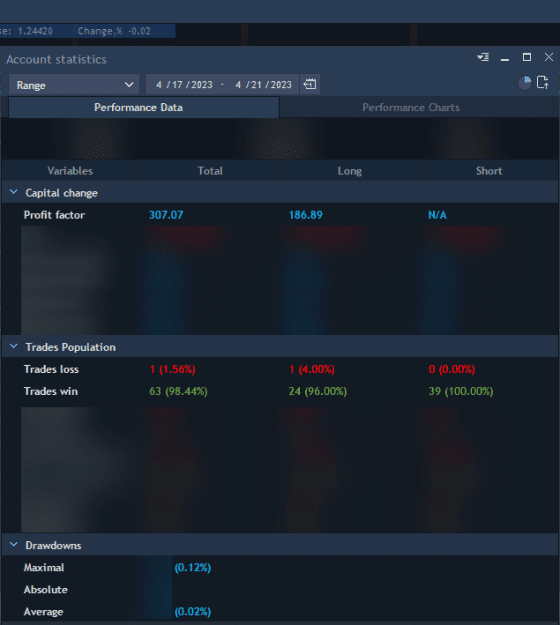This screenshot has height=625, width=560.
Task: Click the Account statistics panel title
Action: tap(56, 59)
